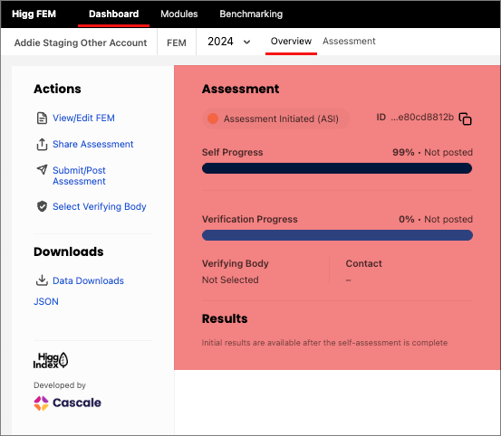
Task: Click the Cascale logo
Action: (67, 403)
